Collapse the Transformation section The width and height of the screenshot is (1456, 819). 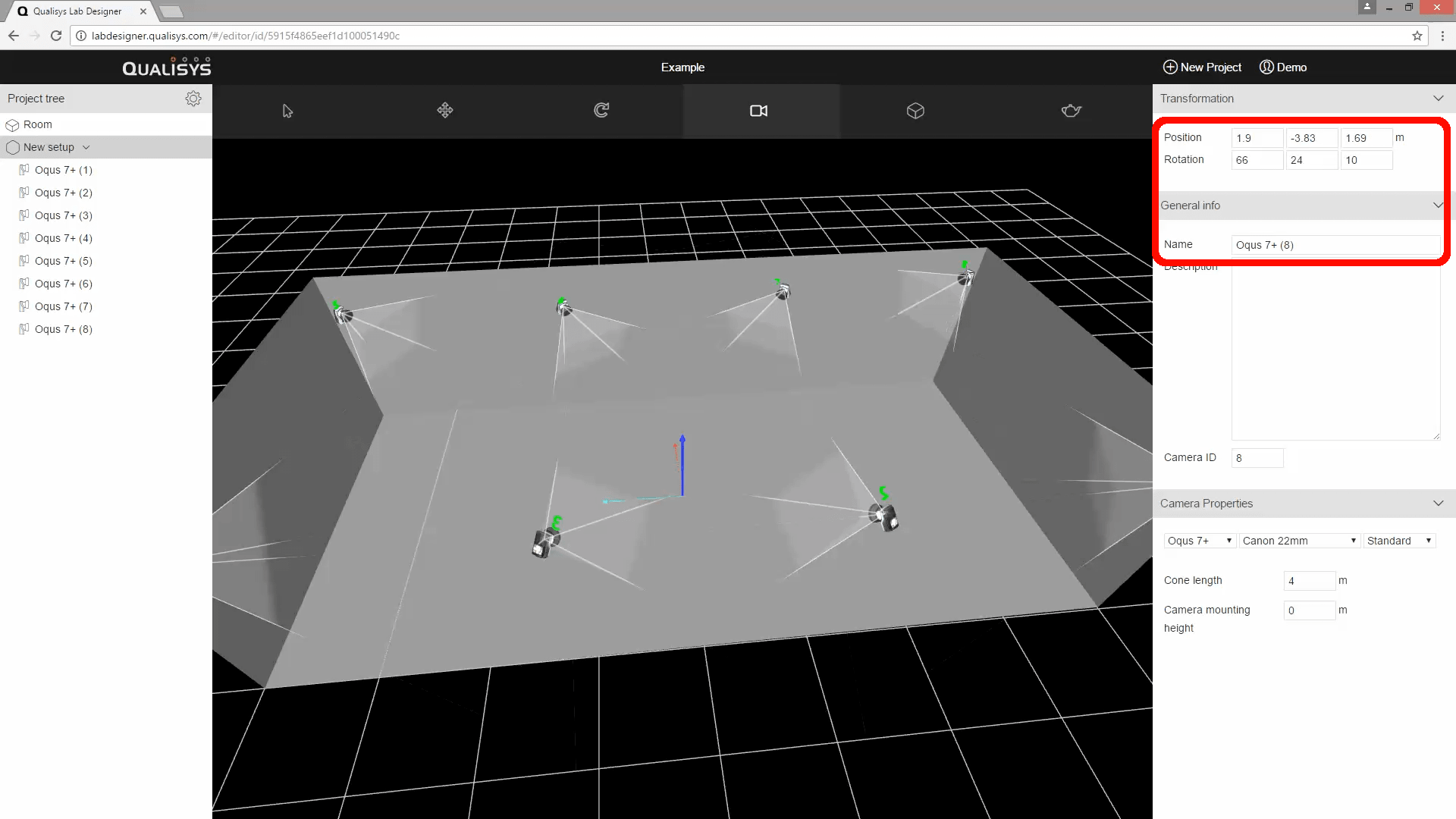click(x=1438, y=99)
